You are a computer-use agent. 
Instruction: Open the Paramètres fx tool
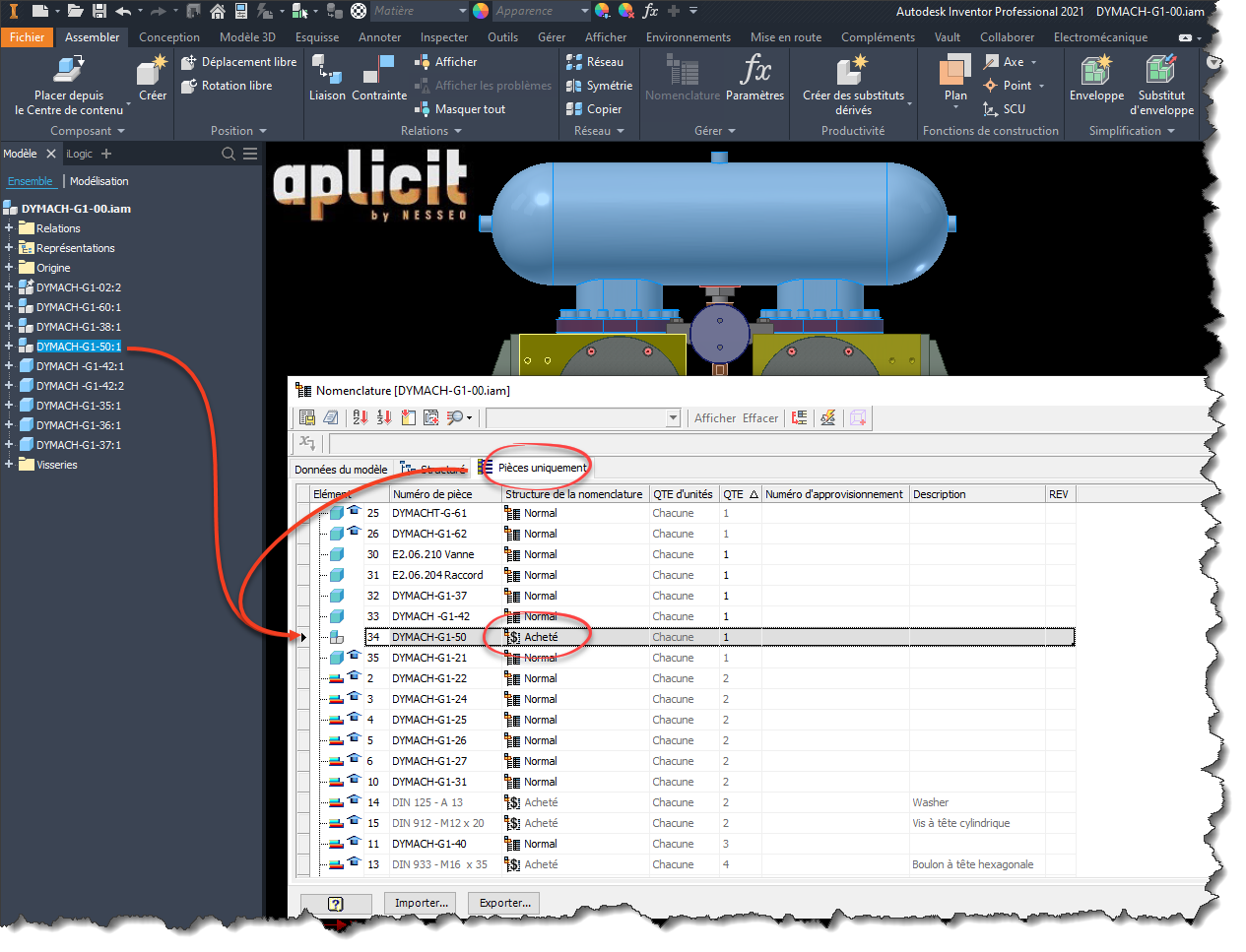pos(754,79)
